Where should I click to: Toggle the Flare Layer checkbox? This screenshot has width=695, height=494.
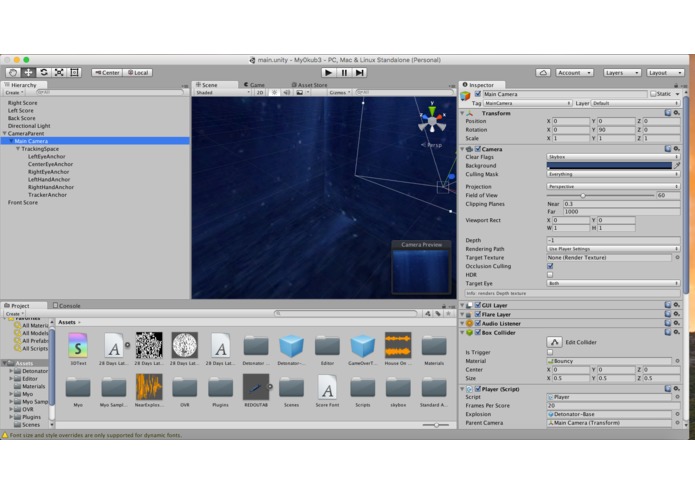(x=478, y=314)
